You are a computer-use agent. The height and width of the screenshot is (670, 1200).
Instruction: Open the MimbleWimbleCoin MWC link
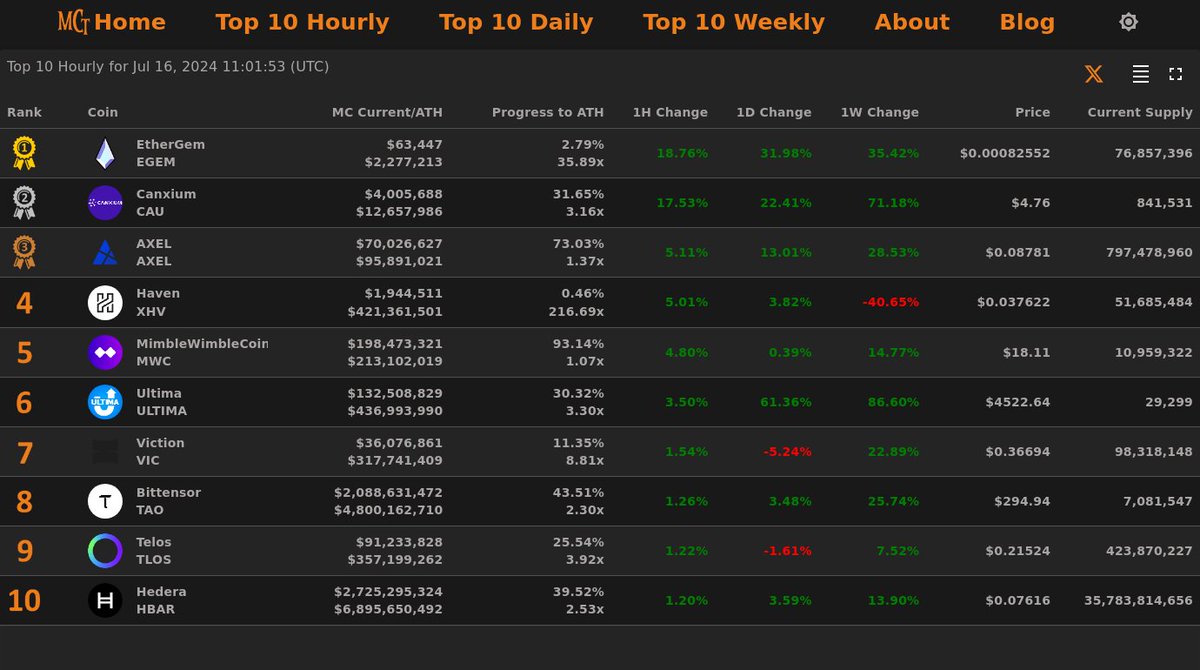click(x=202, y=352)
